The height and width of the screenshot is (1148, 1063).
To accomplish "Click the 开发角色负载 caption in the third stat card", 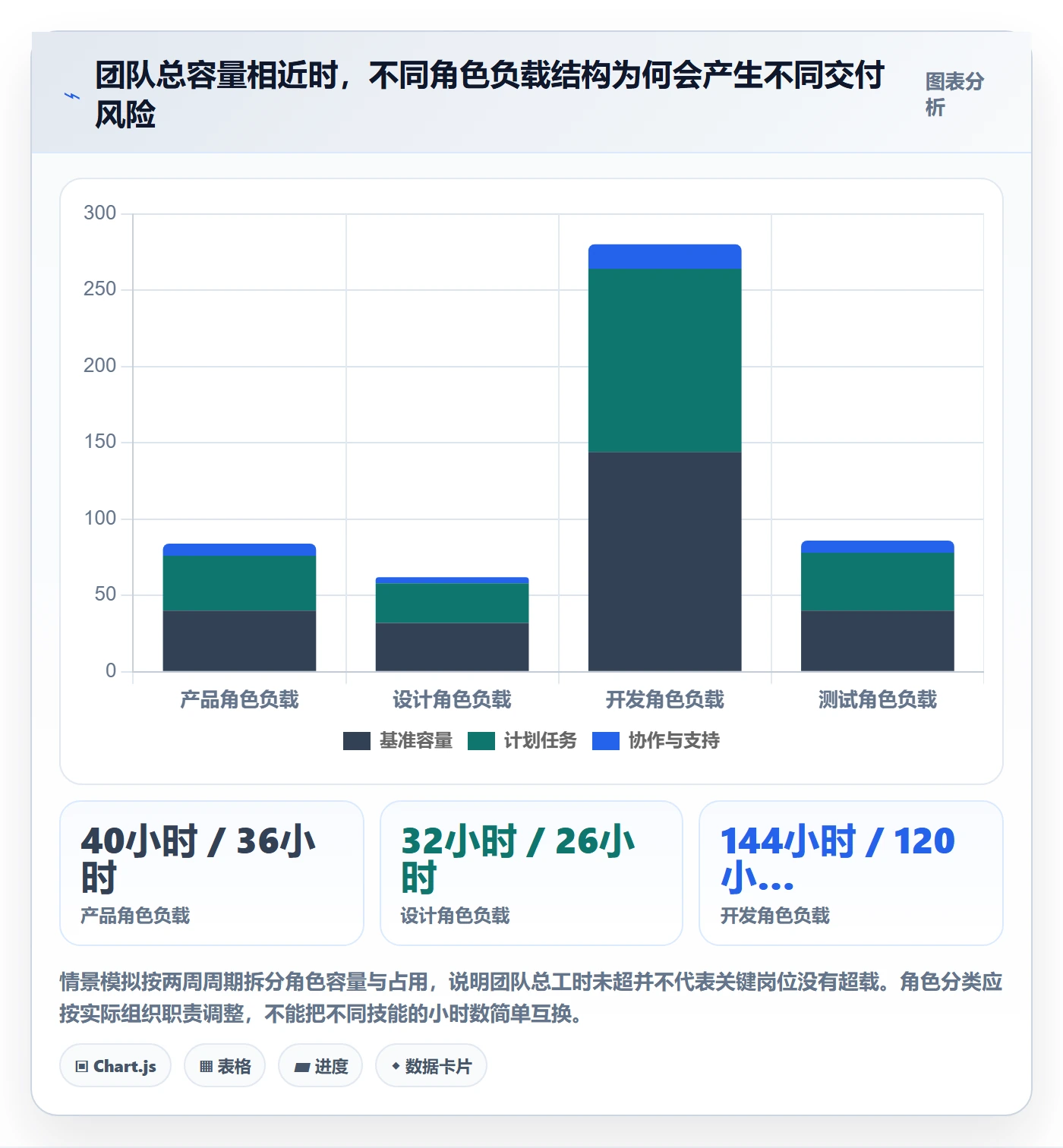I will [x=774, y=916].
